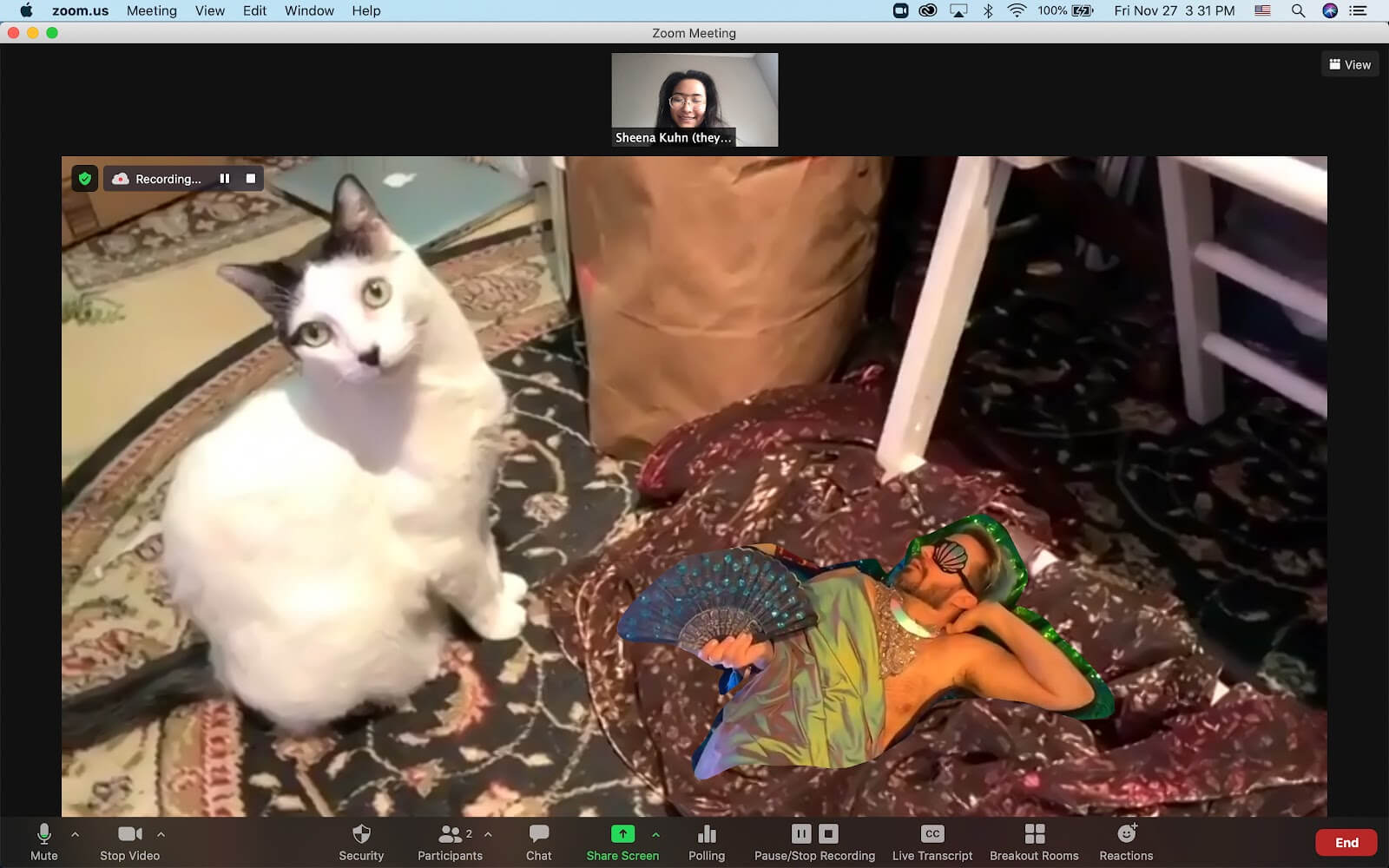
Task: Open Creative Cloud menu bar icon
Action: (x=928, y=10)
